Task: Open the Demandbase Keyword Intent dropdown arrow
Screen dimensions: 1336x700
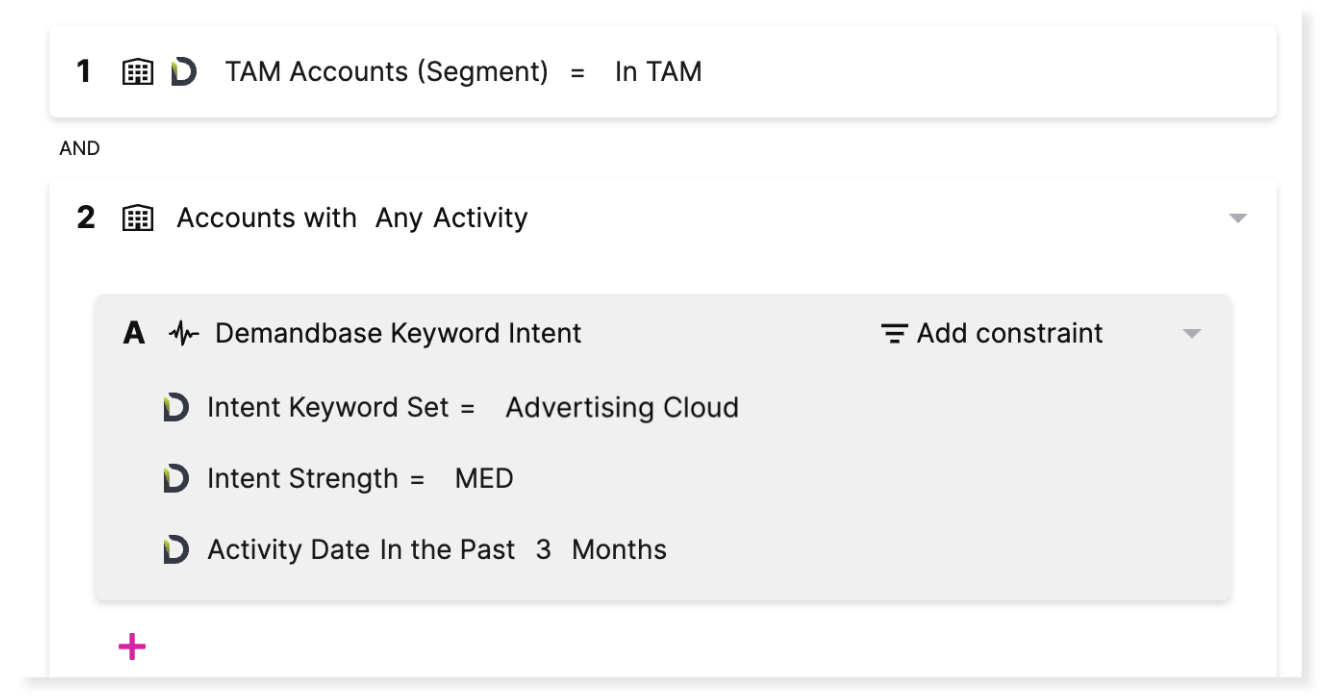Action: [1191, 334]
